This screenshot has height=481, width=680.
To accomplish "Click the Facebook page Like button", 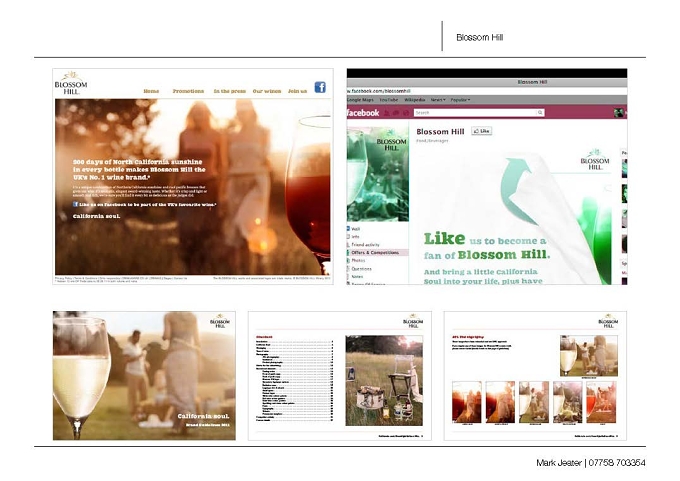I will point(482,131).
